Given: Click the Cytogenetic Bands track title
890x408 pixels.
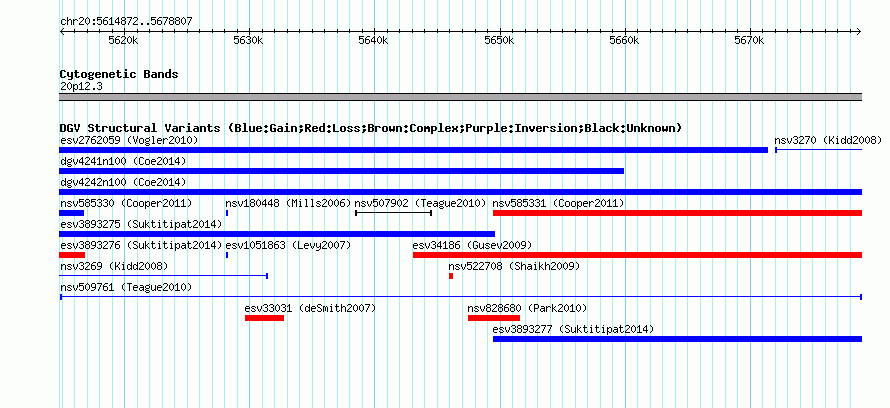Looking at the screenshot, I should 119,74.
